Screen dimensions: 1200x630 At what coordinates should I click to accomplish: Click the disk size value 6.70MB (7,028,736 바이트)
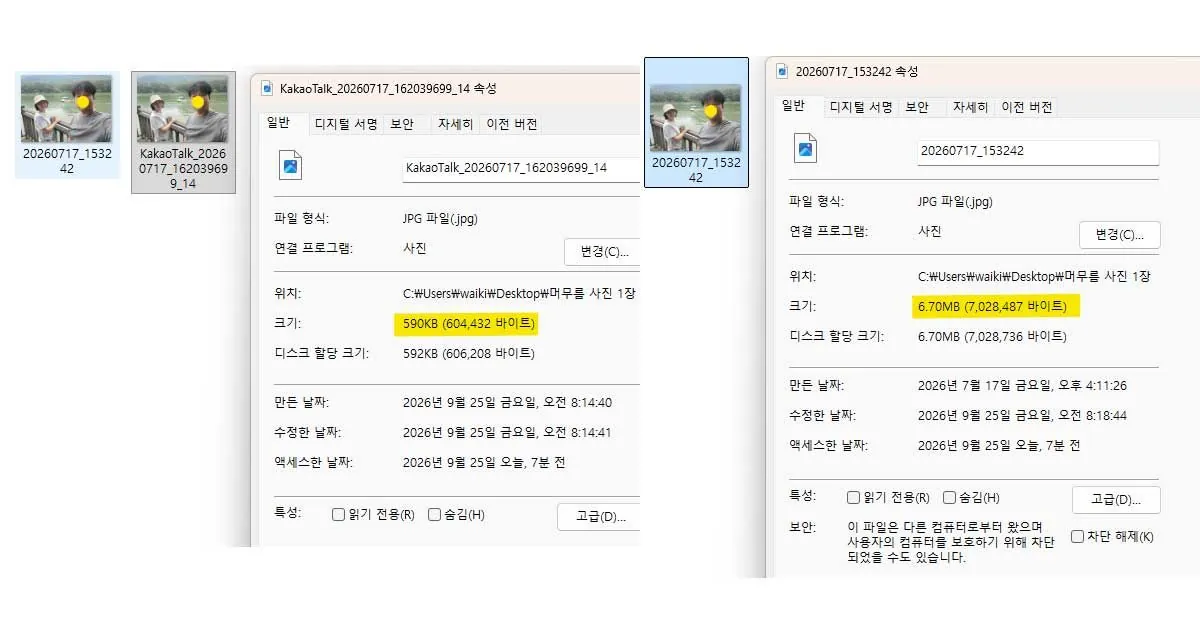coord(992,337)
